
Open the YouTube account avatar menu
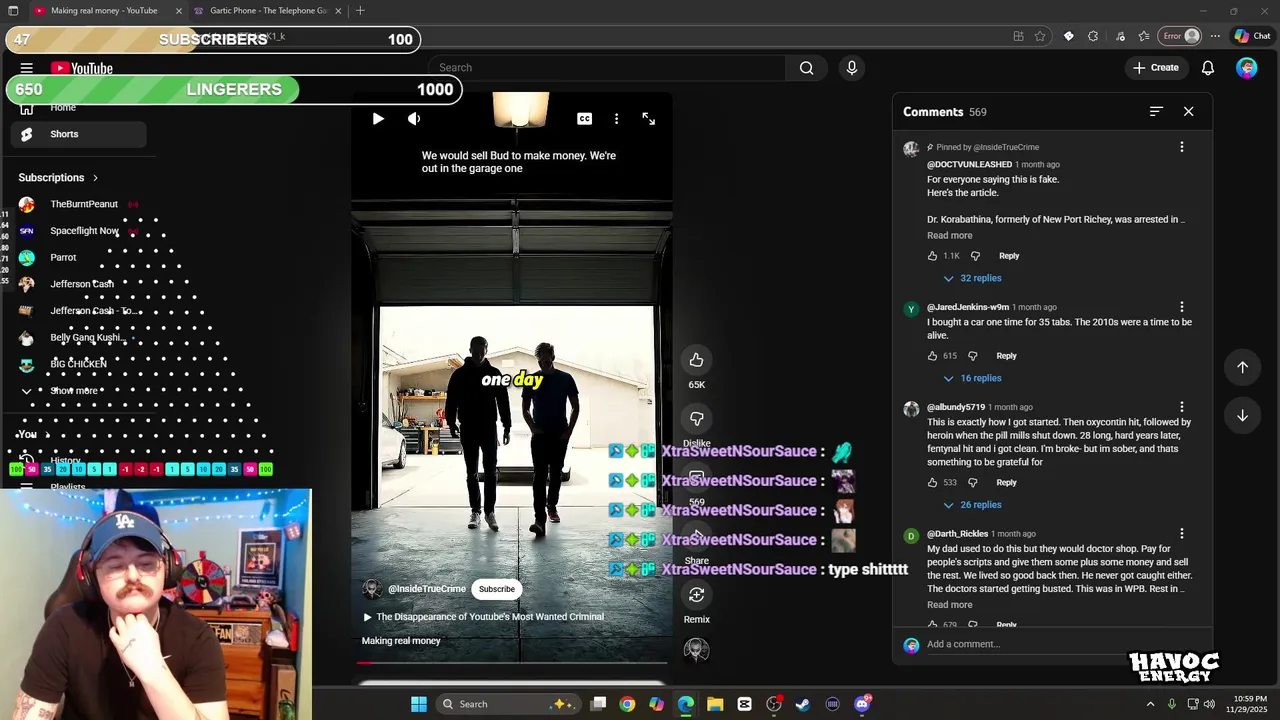[x=1246, y=68]
